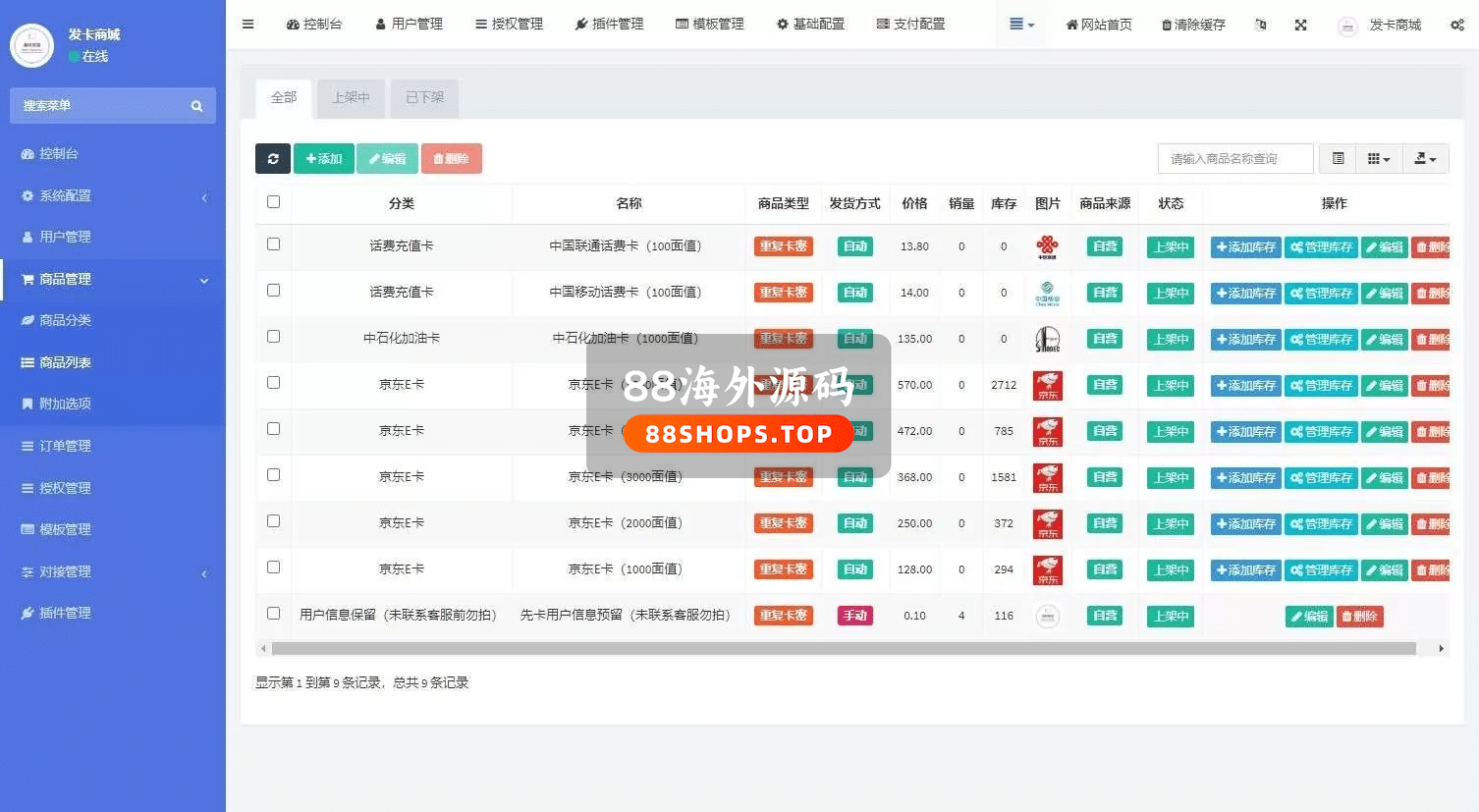
Task: Open the website homepage link
Action: (x=1098, y=25)
